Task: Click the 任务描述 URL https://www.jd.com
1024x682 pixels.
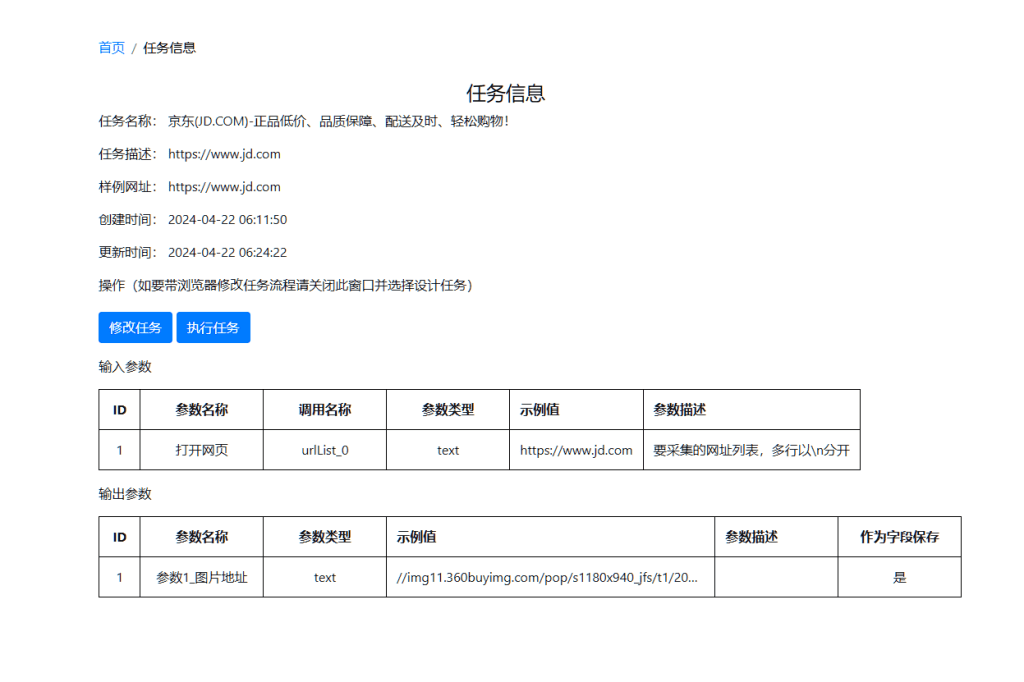Action: pos(224,154)
